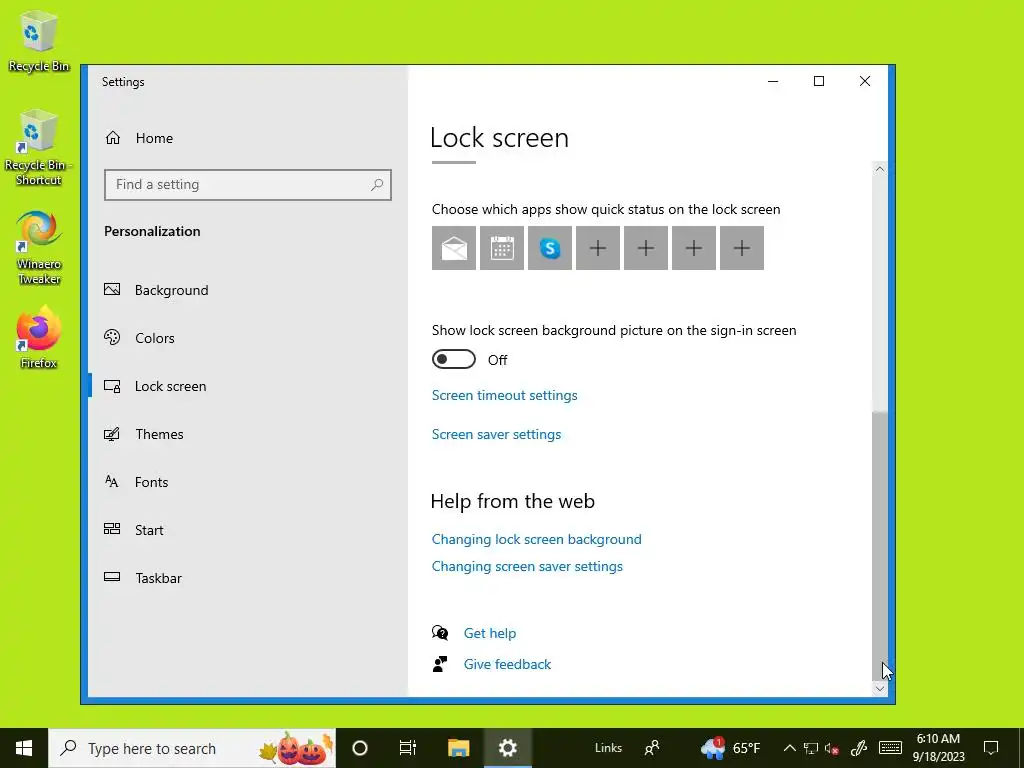
Task: Click the Colors palette icon in sidebar
Action: pos(112,338)
